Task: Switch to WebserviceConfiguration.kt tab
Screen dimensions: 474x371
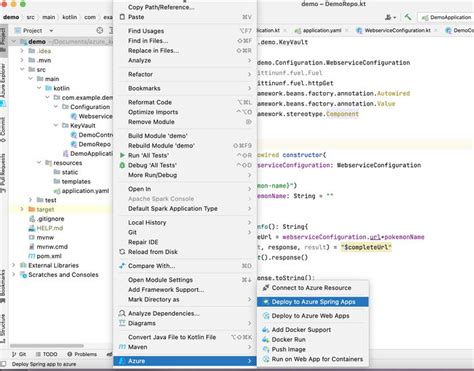Action: 397,31
